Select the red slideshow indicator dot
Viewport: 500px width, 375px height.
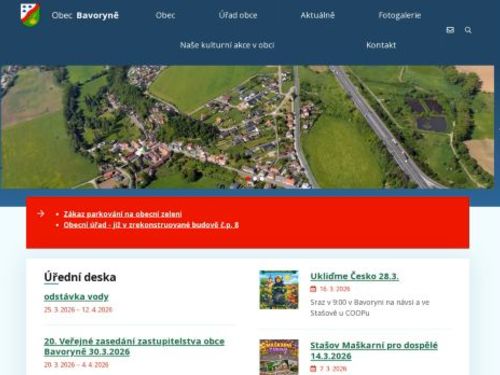click(x=248, y=179)
